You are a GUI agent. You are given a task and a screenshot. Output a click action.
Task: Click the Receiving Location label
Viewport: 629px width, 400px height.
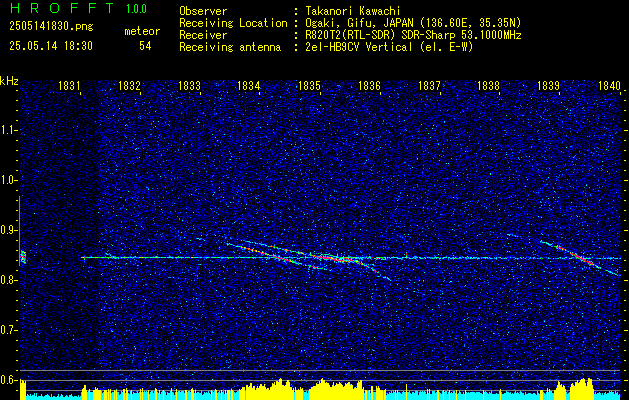coord(233,23)
